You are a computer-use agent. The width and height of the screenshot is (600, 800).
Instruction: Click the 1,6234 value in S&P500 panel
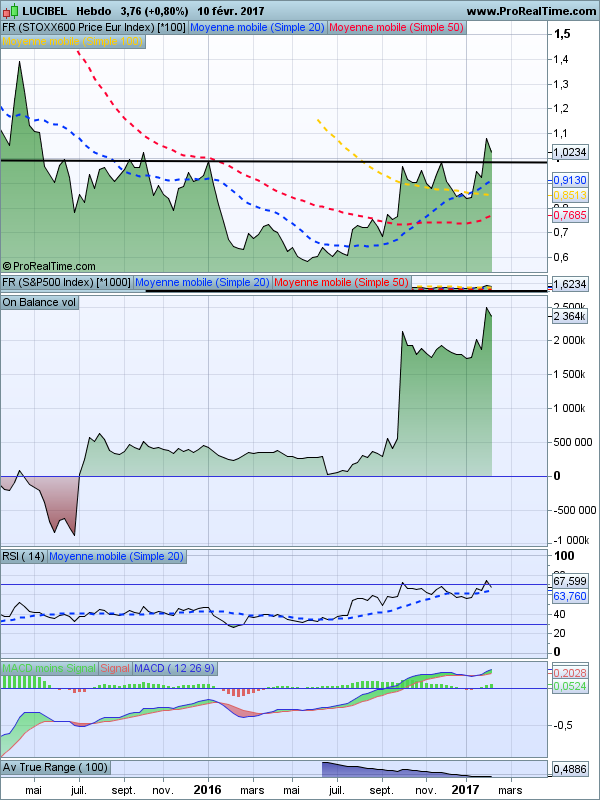coord(570,284)
